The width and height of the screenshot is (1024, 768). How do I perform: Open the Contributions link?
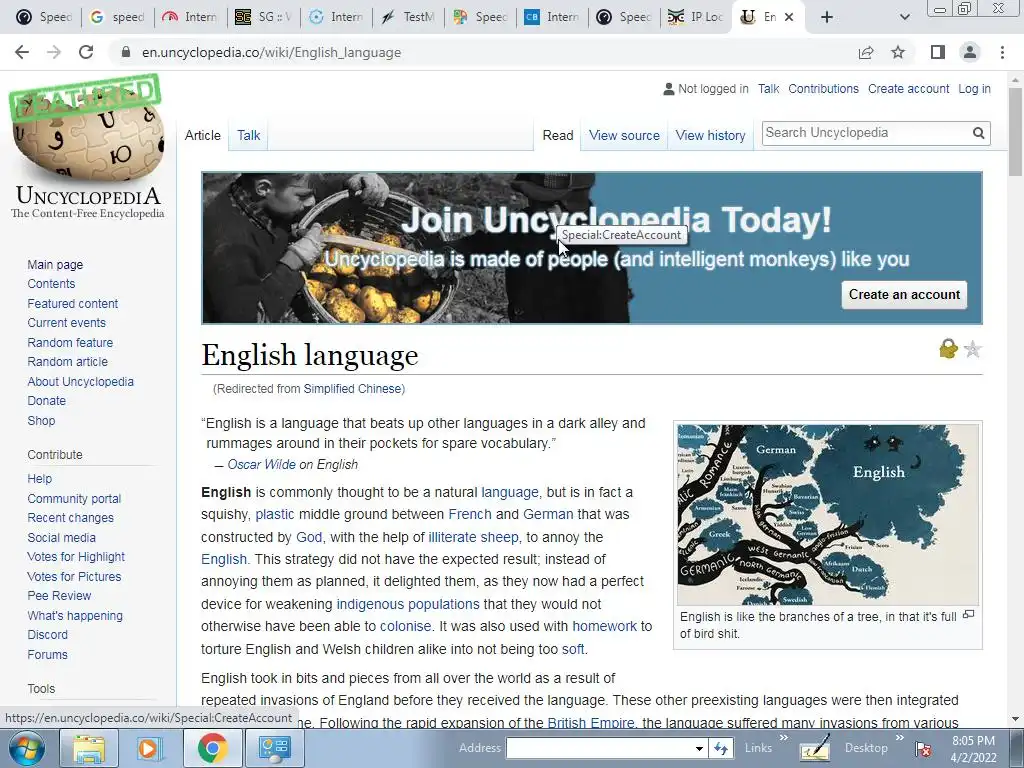[824, 89]
